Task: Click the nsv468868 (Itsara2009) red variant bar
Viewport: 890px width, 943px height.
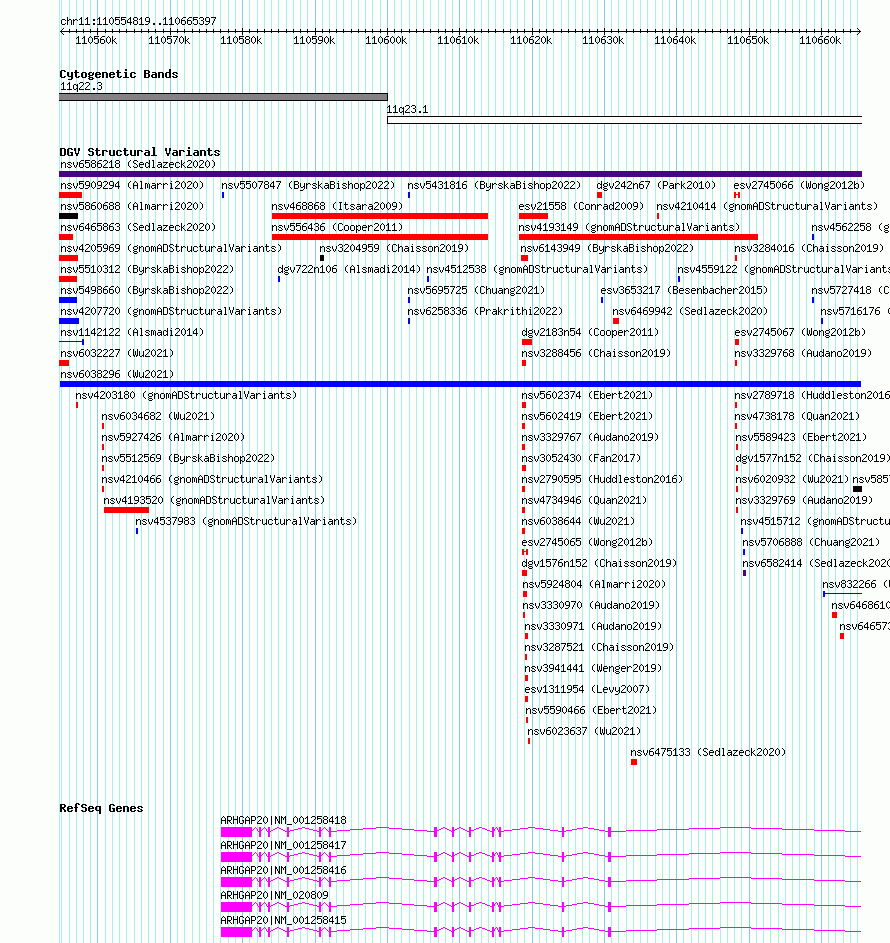Action: pos(379,216)
